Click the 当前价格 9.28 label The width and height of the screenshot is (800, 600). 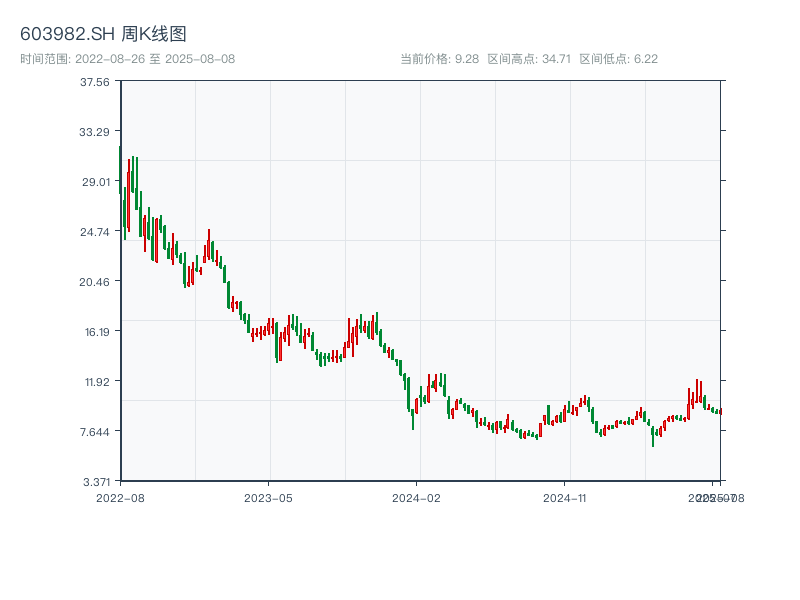439,59
